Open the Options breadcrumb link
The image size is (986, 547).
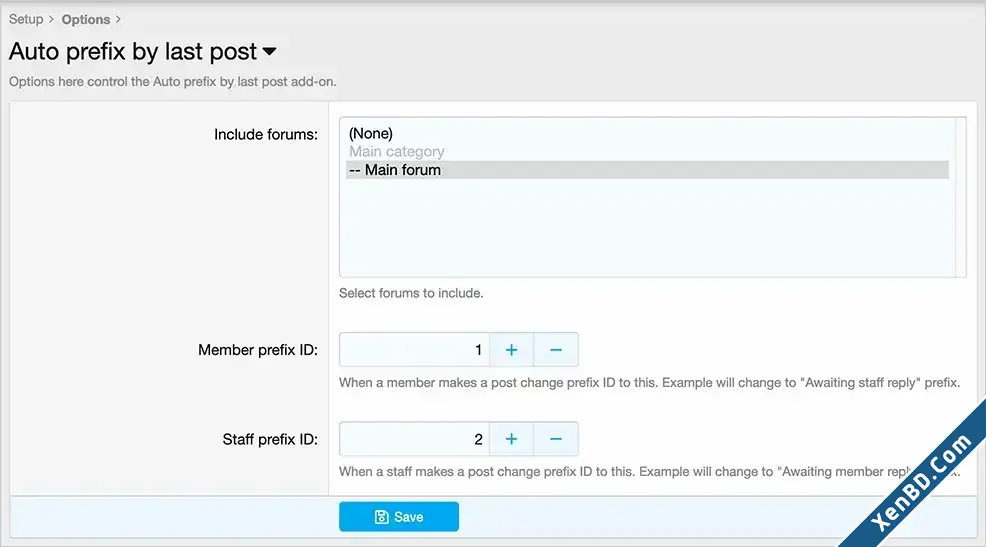pos(86,19)
